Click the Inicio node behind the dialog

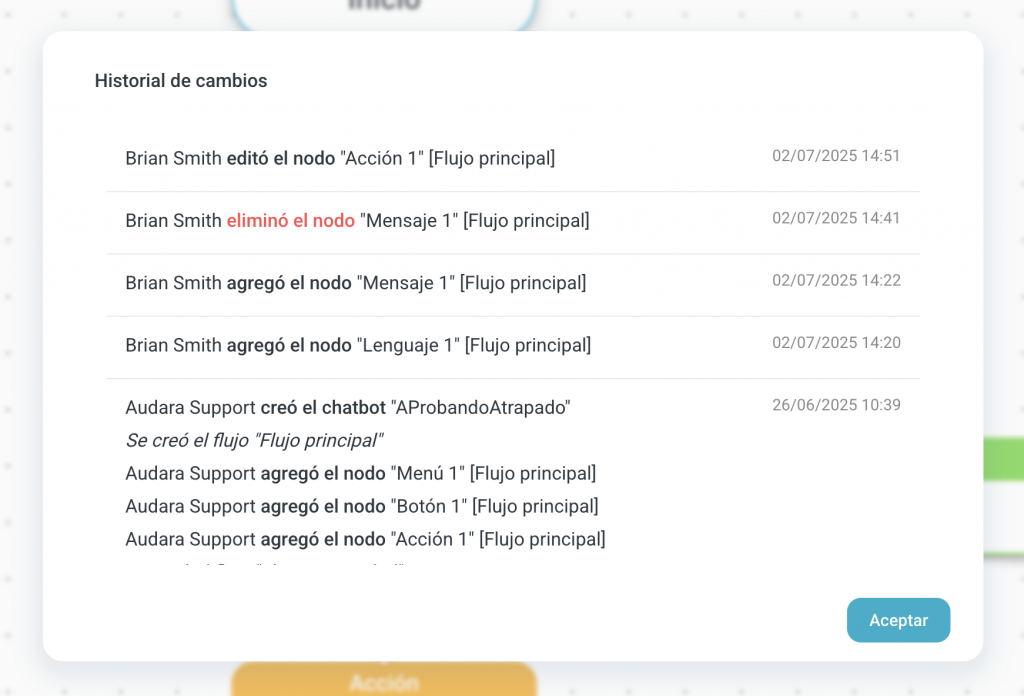tap(385, 12)
